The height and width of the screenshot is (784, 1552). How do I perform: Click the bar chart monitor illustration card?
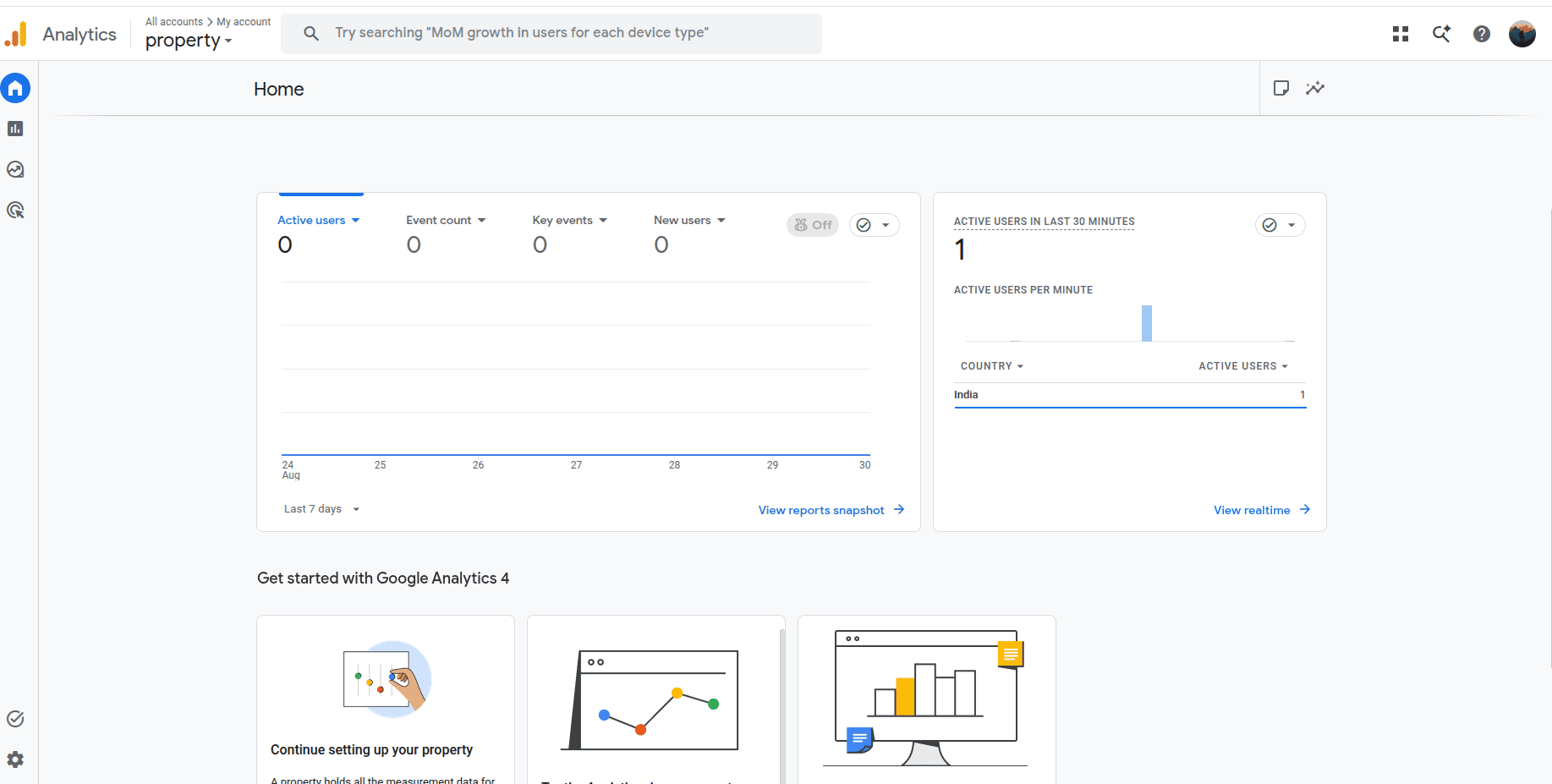[x=927, y=699]
